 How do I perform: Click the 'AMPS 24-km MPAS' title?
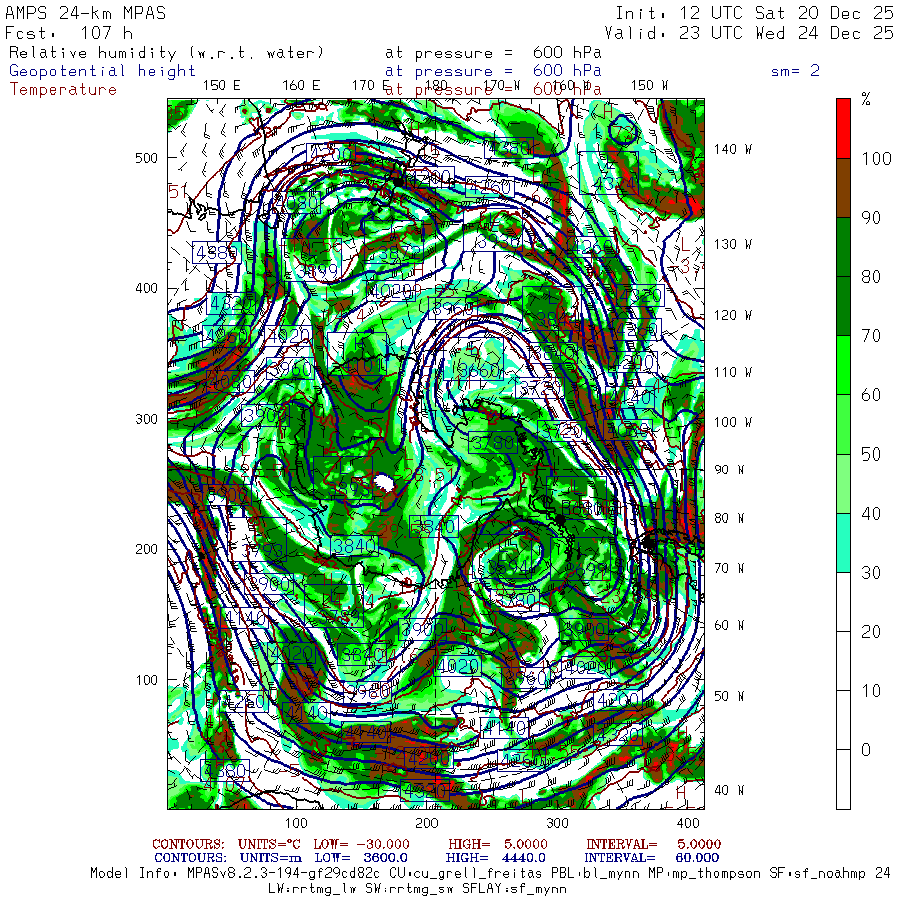(x=86, y=13)
